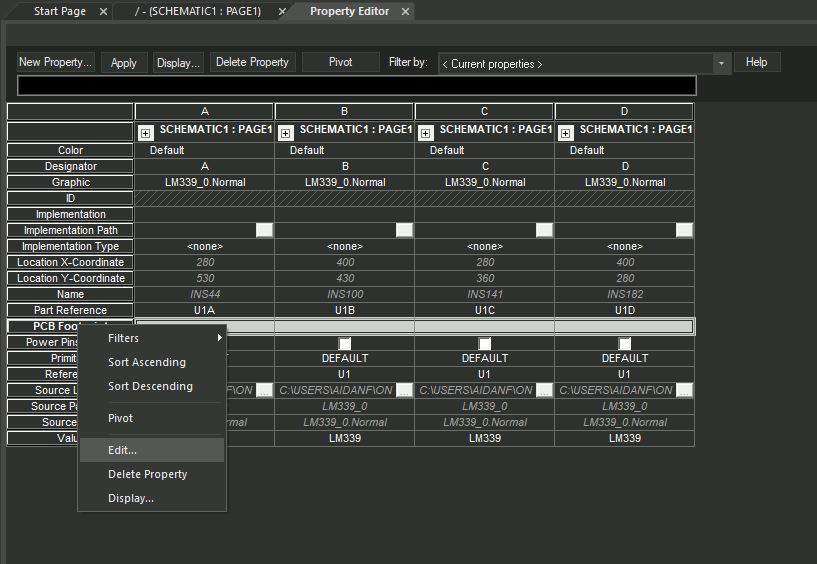This screenshot has width=817, height=564.
Task: Select the Location Y-Coordinate row header
Action: coord(70,278)
